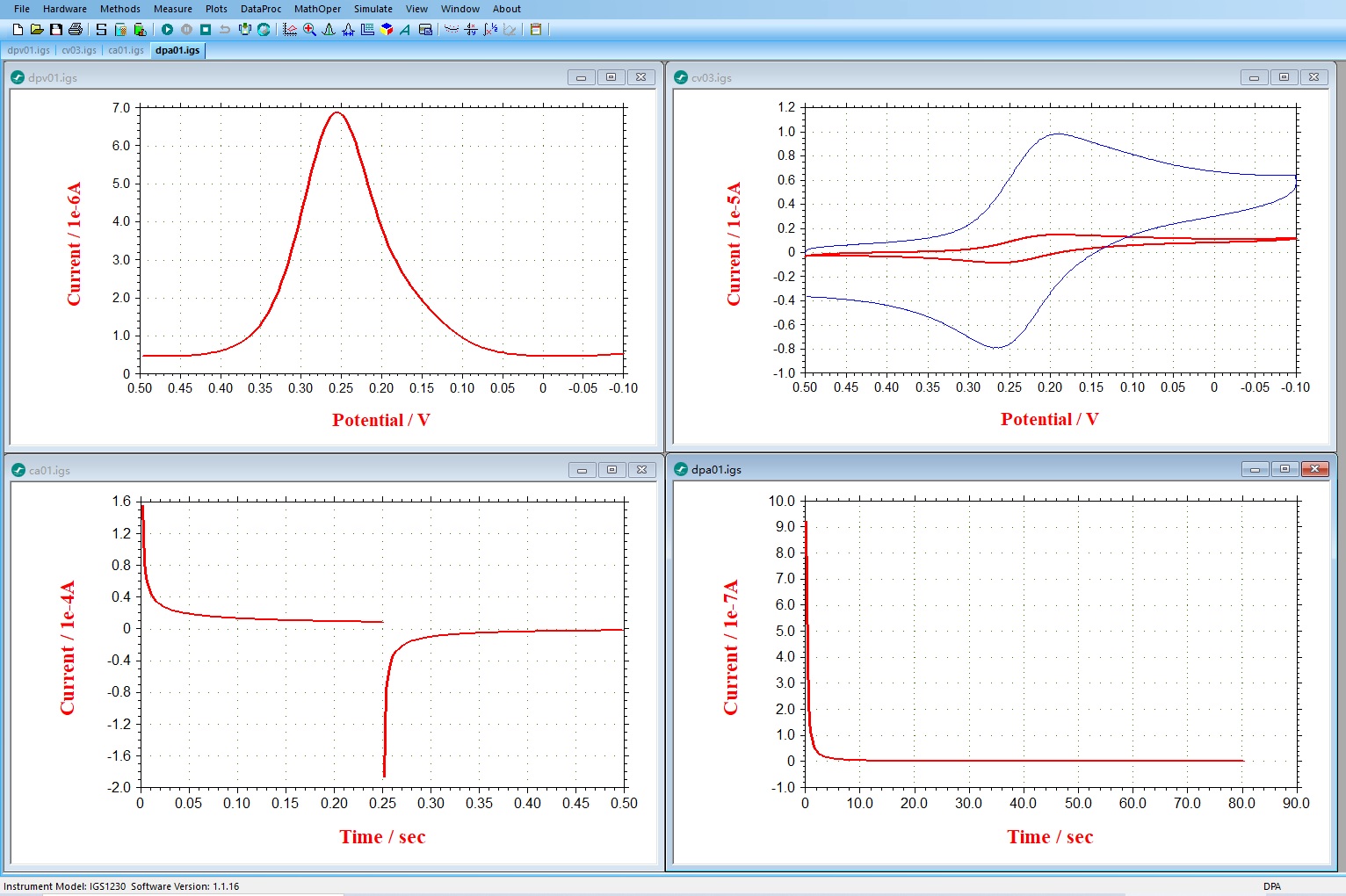Open the File menu
Image resolution: width=1346 pixels, height=896 pixels.
coord(22,9)
